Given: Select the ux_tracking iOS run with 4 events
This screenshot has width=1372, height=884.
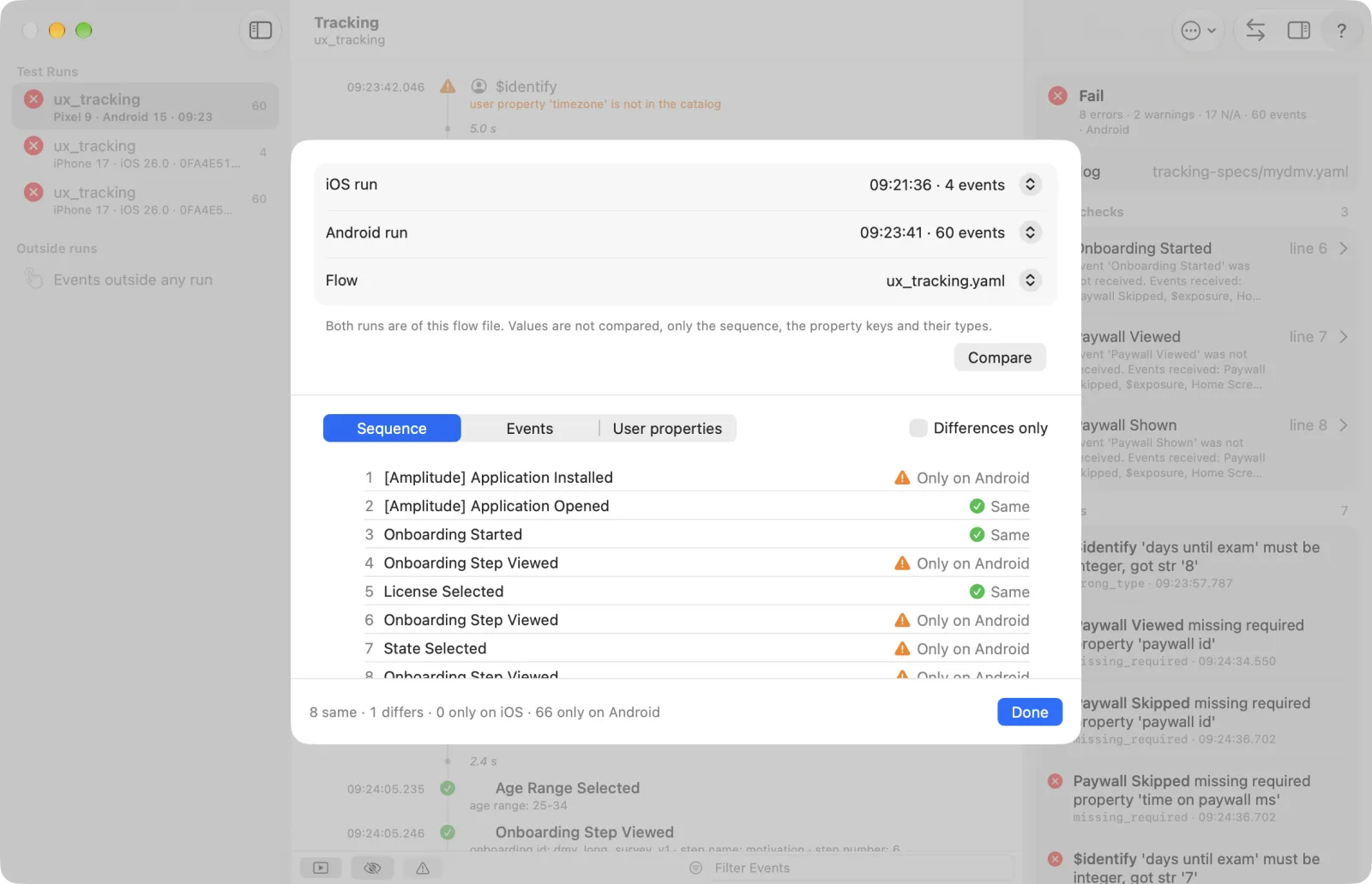Looking at the screenshot, I should point(145,153).
